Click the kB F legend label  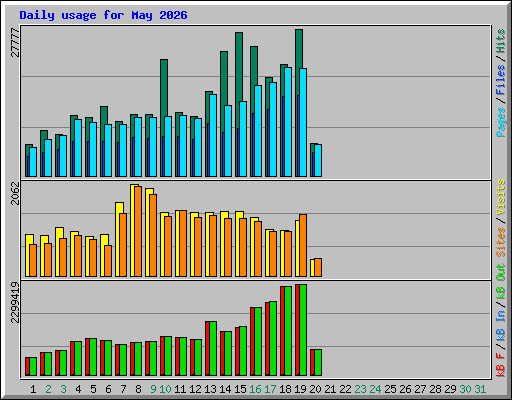click(x=500, y=365)
